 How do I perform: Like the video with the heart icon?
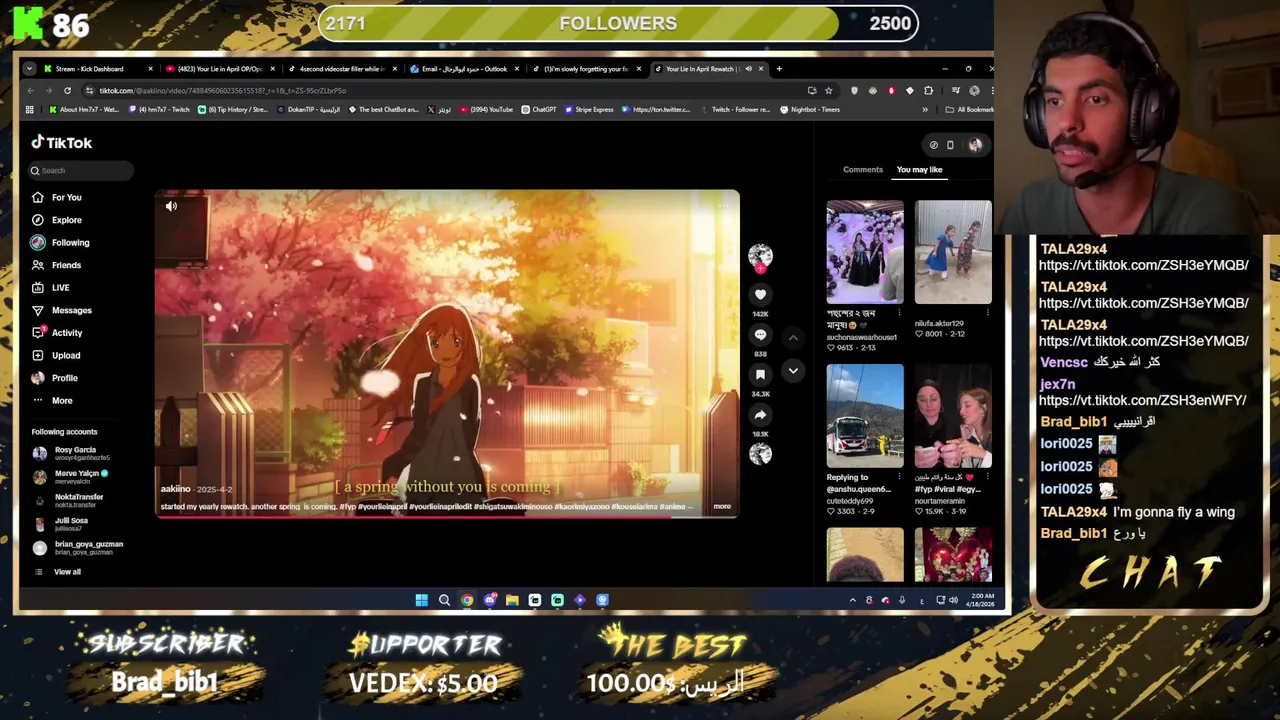pos(760,295)
